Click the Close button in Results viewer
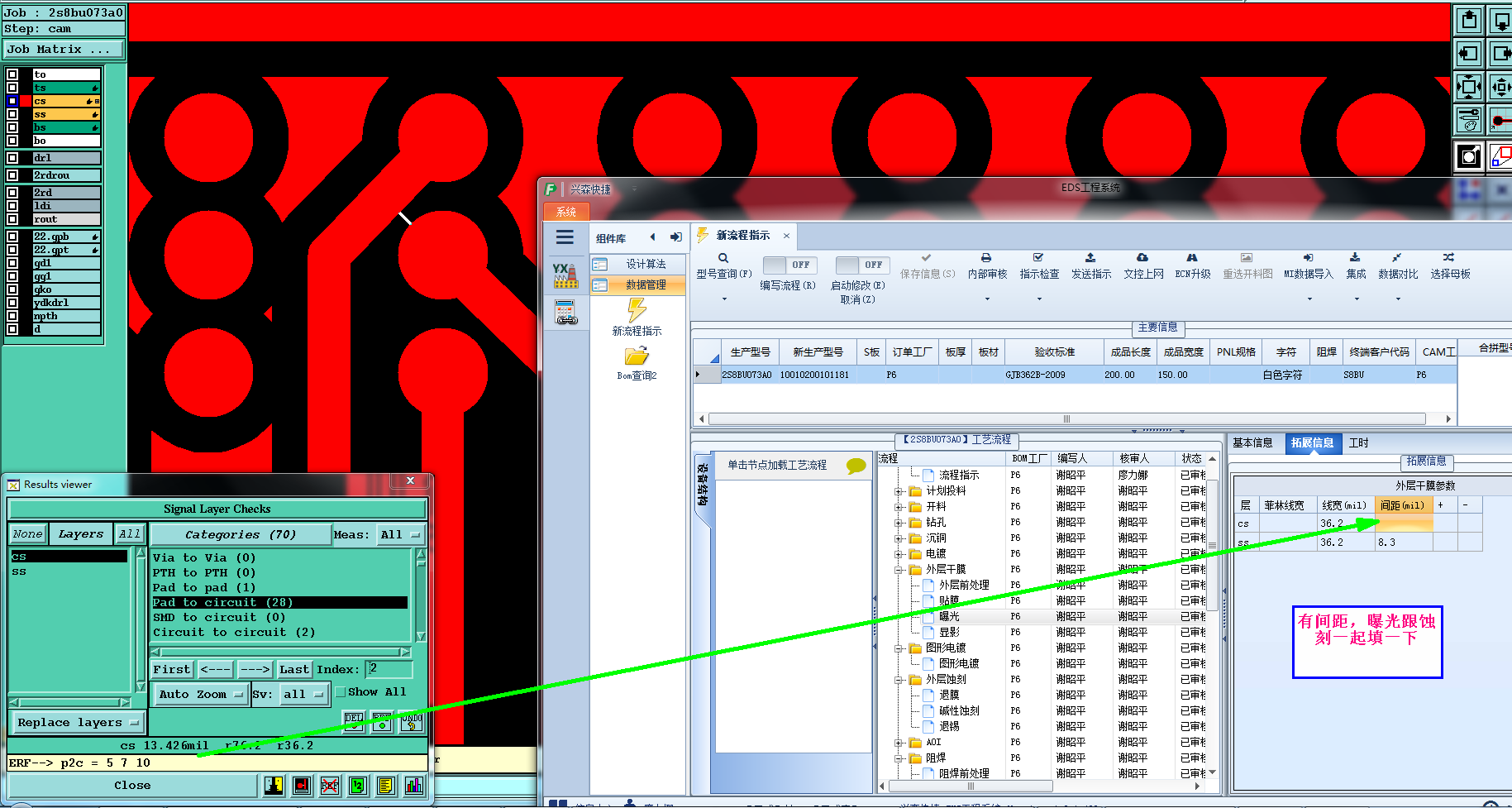 click(x=132, y=786)
